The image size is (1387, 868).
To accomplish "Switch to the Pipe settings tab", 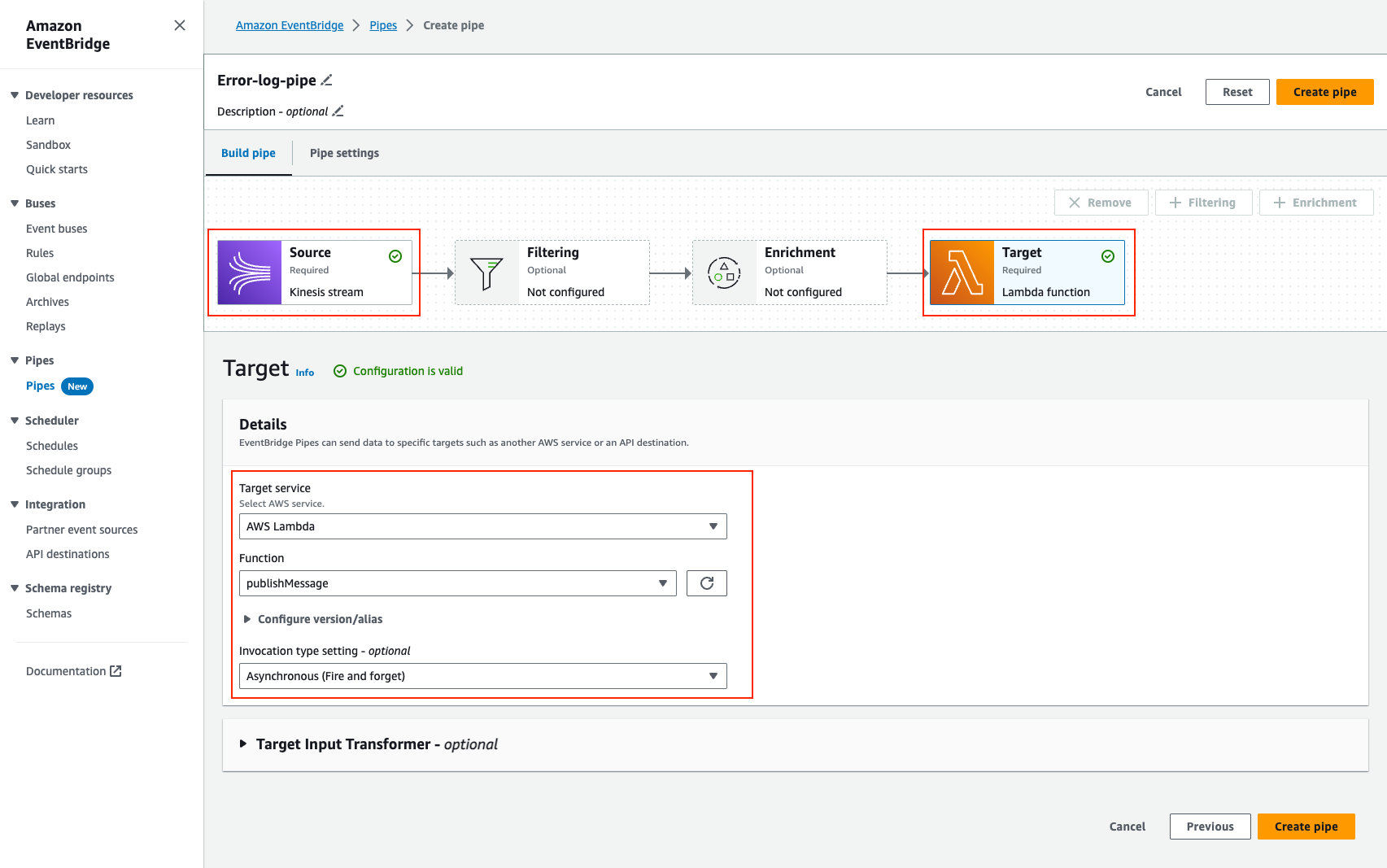I will click(x=344, y=153).
